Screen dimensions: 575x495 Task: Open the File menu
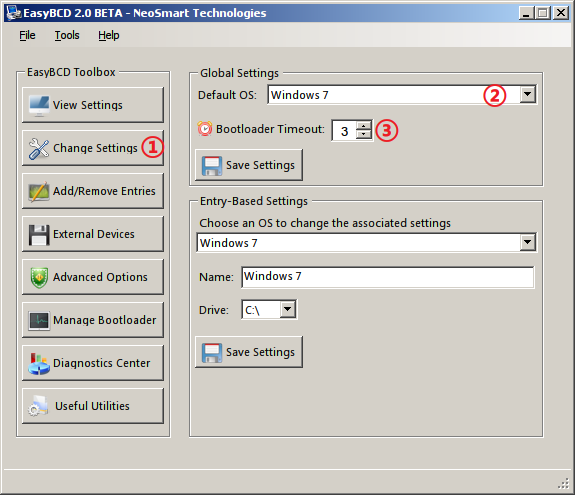pos(27,35)
